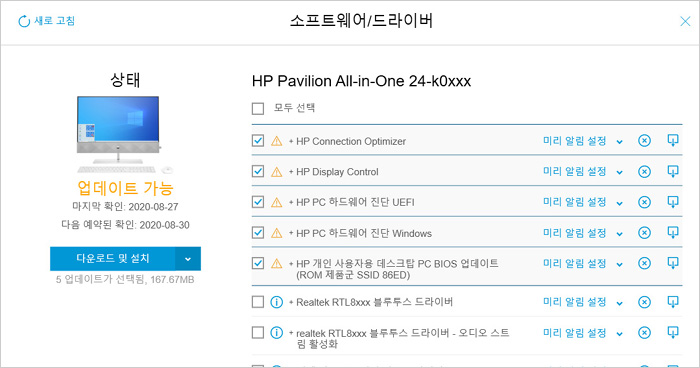Click the install icon for the Realtek 블루투스 드라이버 row
This screenshot has height=368, width=700.
tap(673, 302)
